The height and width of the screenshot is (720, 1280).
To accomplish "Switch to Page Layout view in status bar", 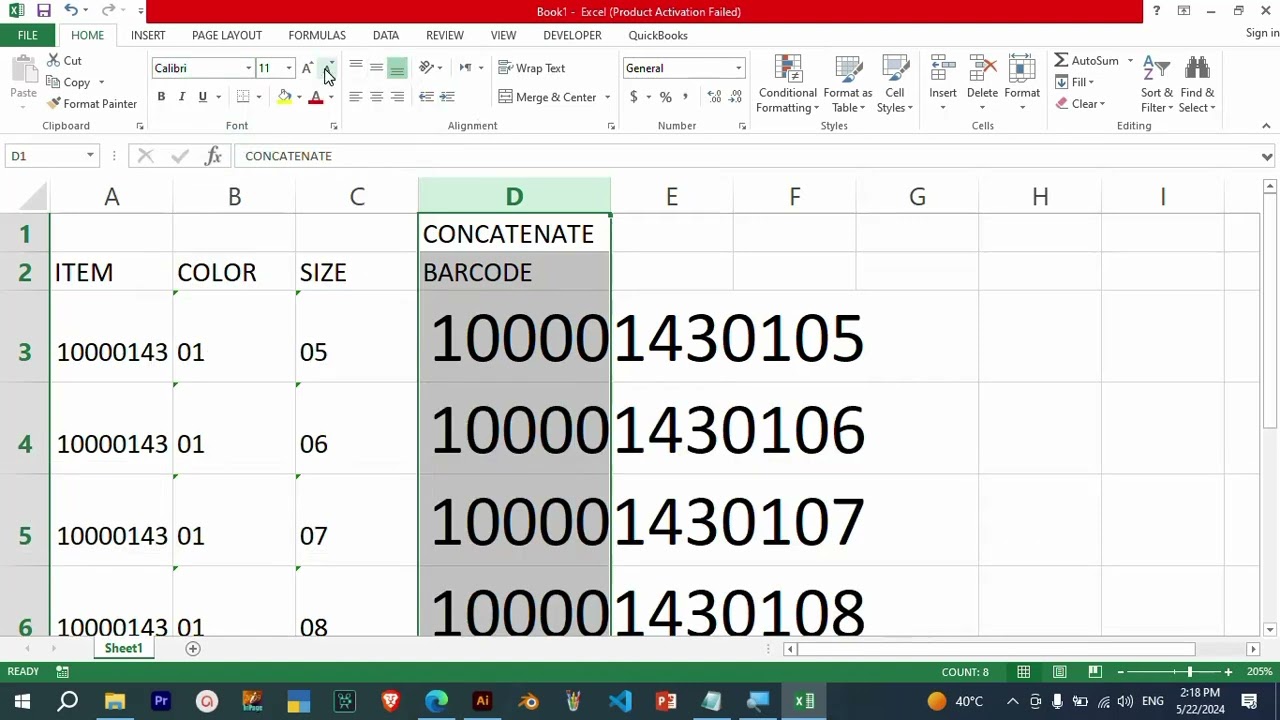I will pyautogui.click(x=1059, y=672).
